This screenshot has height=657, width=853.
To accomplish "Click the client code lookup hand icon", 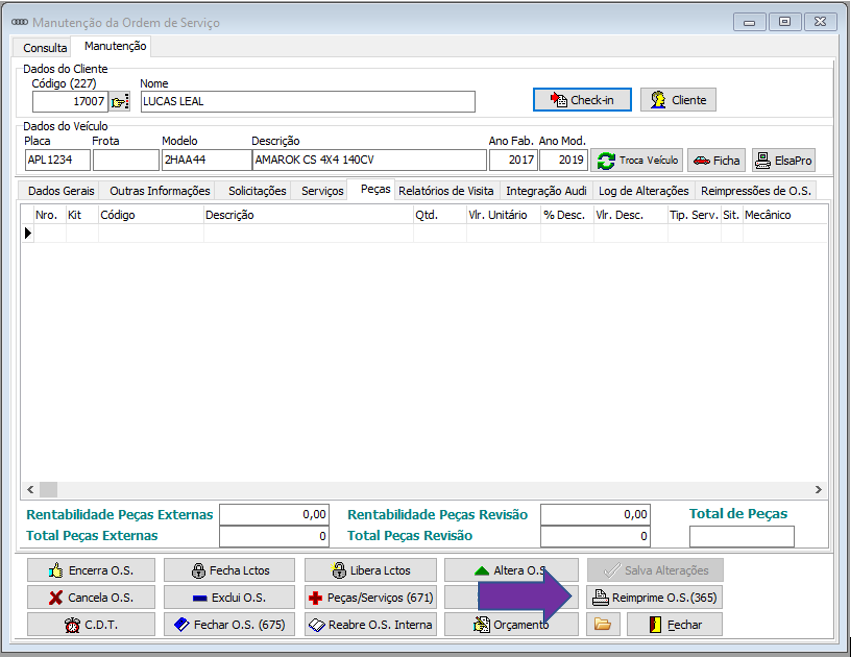I will pos(120,102).
